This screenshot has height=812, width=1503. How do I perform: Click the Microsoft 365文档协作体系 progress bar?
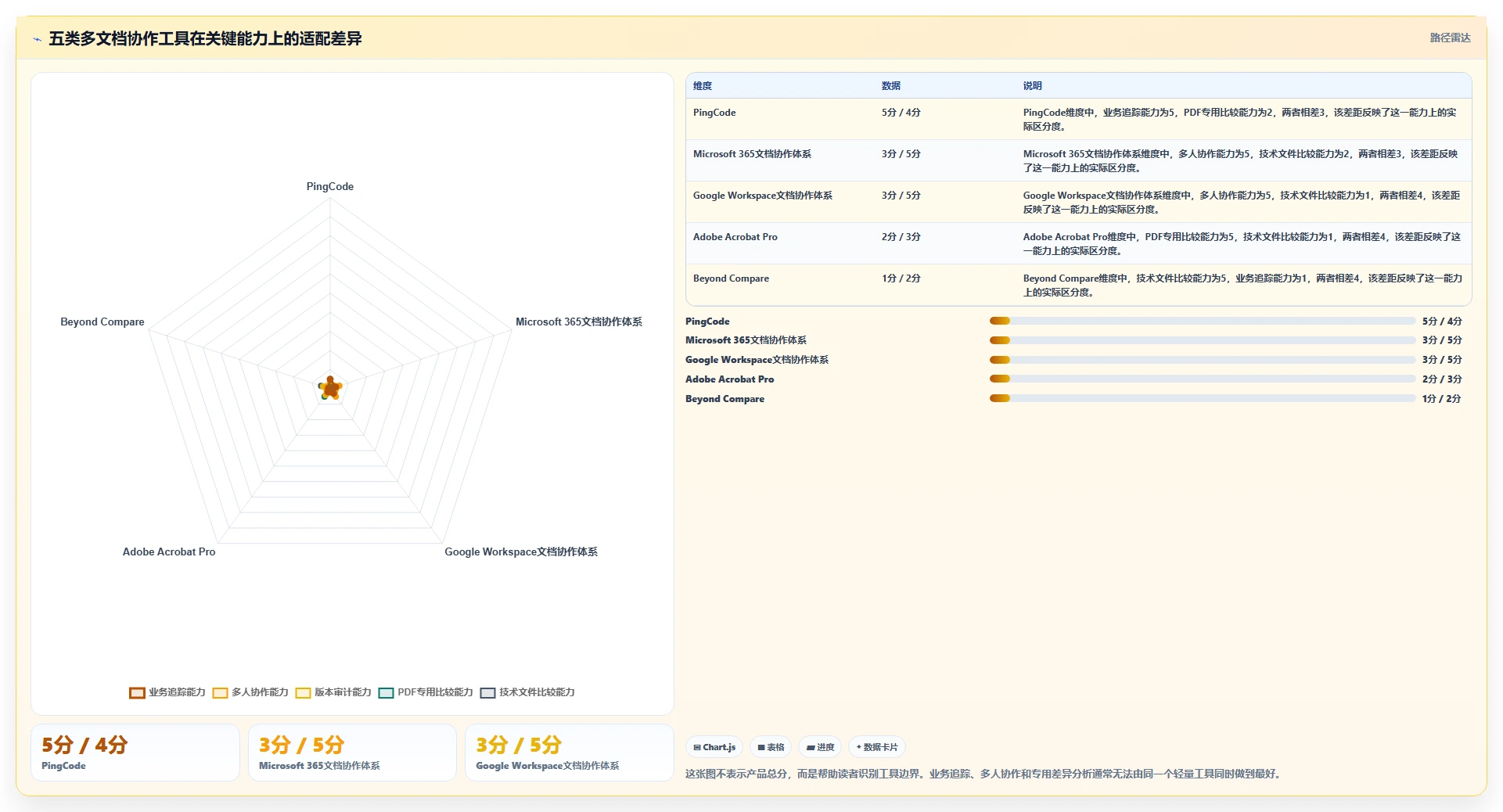[1203, 340]
